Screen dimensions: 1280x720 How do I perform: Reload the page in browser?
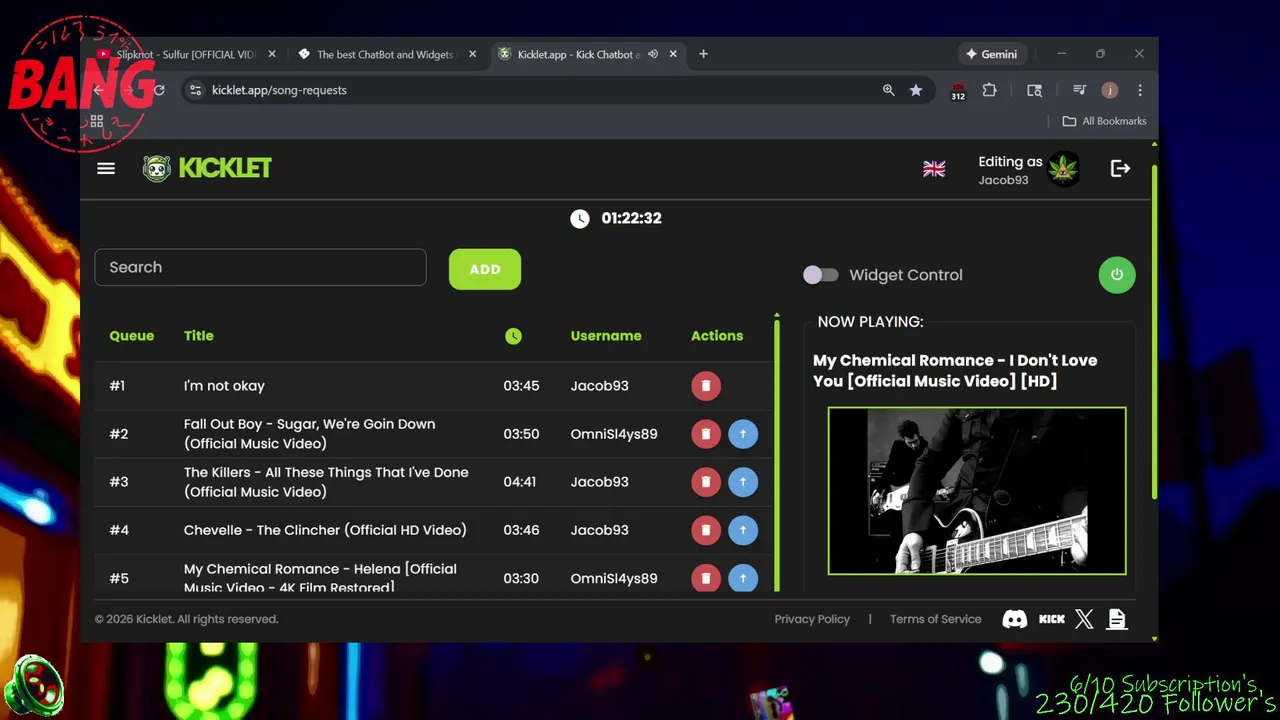tap(158, 90)
